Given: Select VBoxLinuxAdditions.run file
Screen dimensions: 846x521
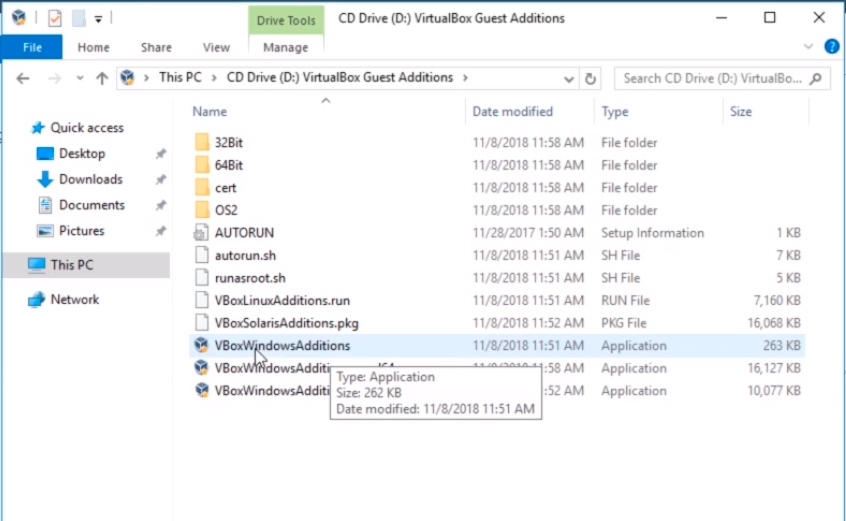Looking at the screenshot, I should point(282,300).
